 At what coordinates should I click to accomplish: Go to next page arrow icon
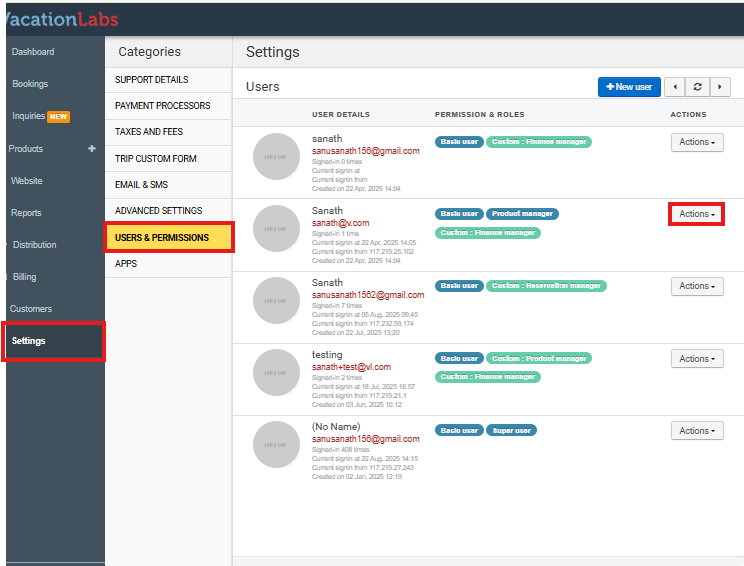pos(720,87)
